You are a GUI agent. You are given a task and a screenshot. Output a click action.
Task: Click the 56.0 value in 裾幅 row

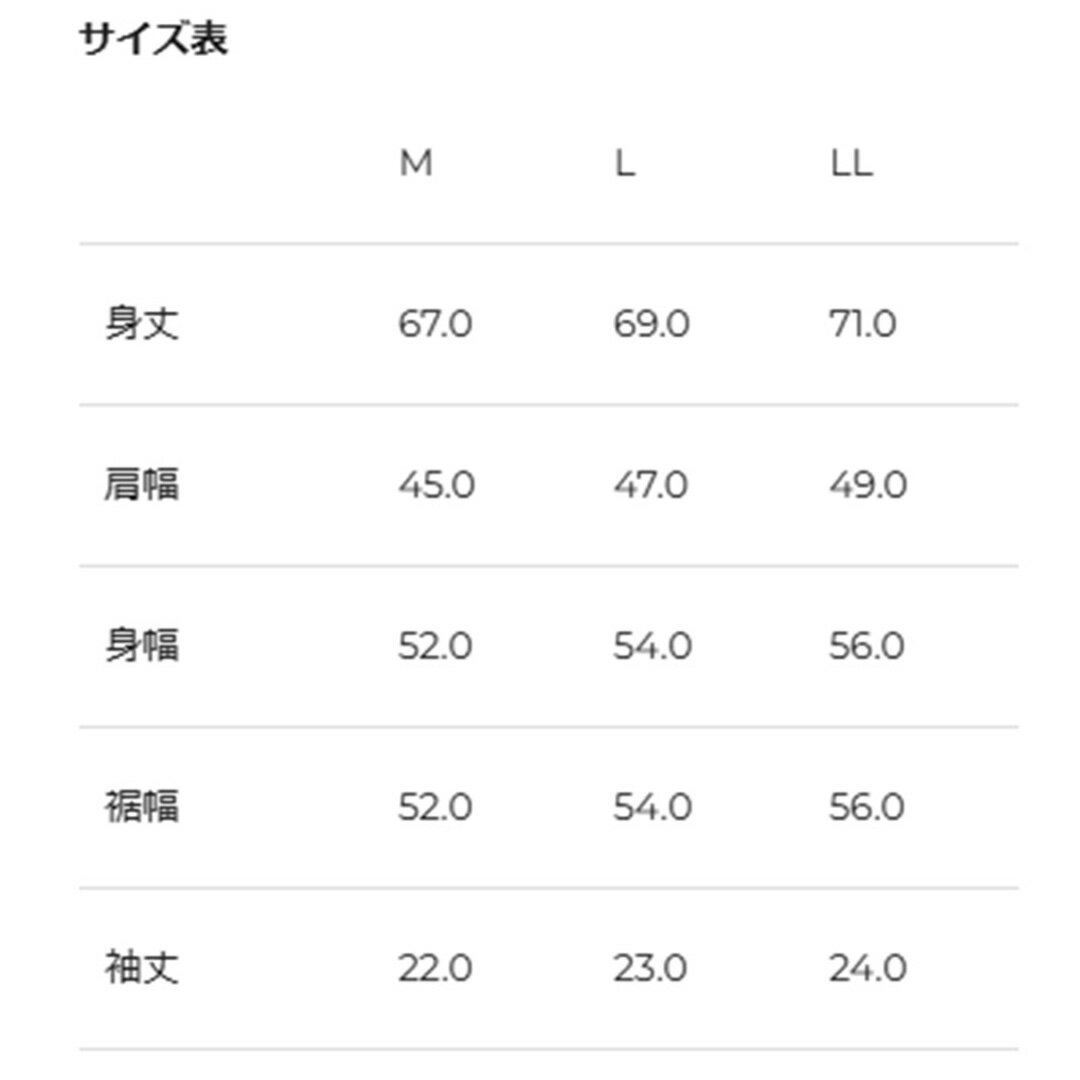click(866, 807)
